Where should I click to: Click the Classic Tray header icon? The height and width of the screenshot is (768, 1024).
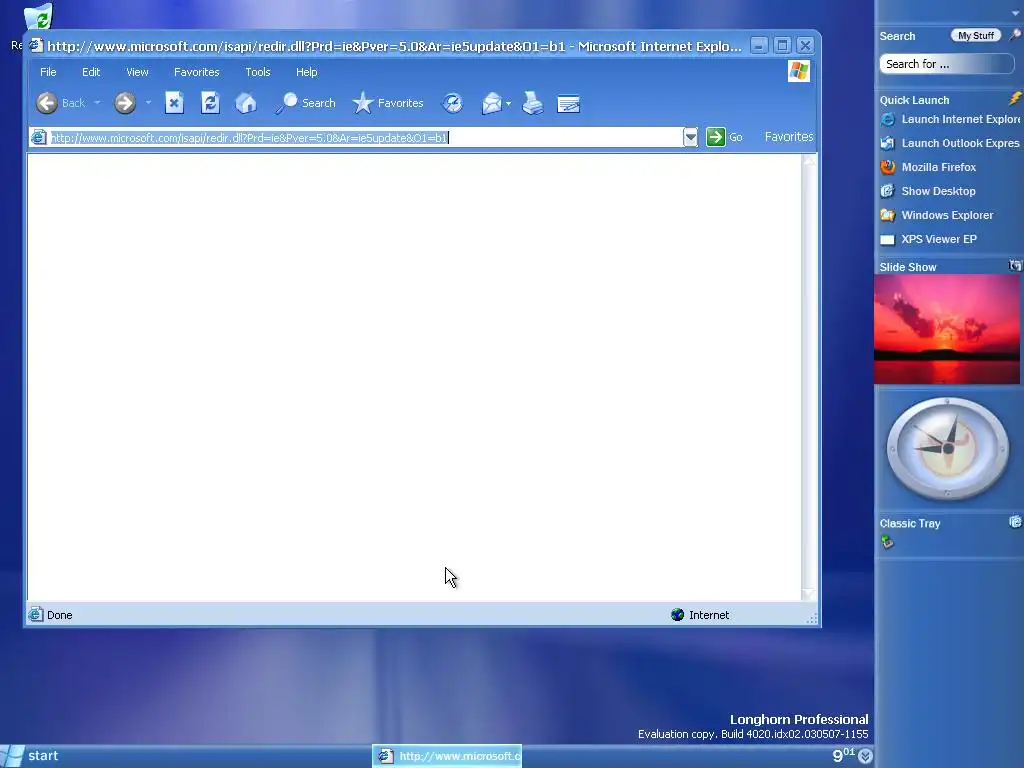[1015, 522]
